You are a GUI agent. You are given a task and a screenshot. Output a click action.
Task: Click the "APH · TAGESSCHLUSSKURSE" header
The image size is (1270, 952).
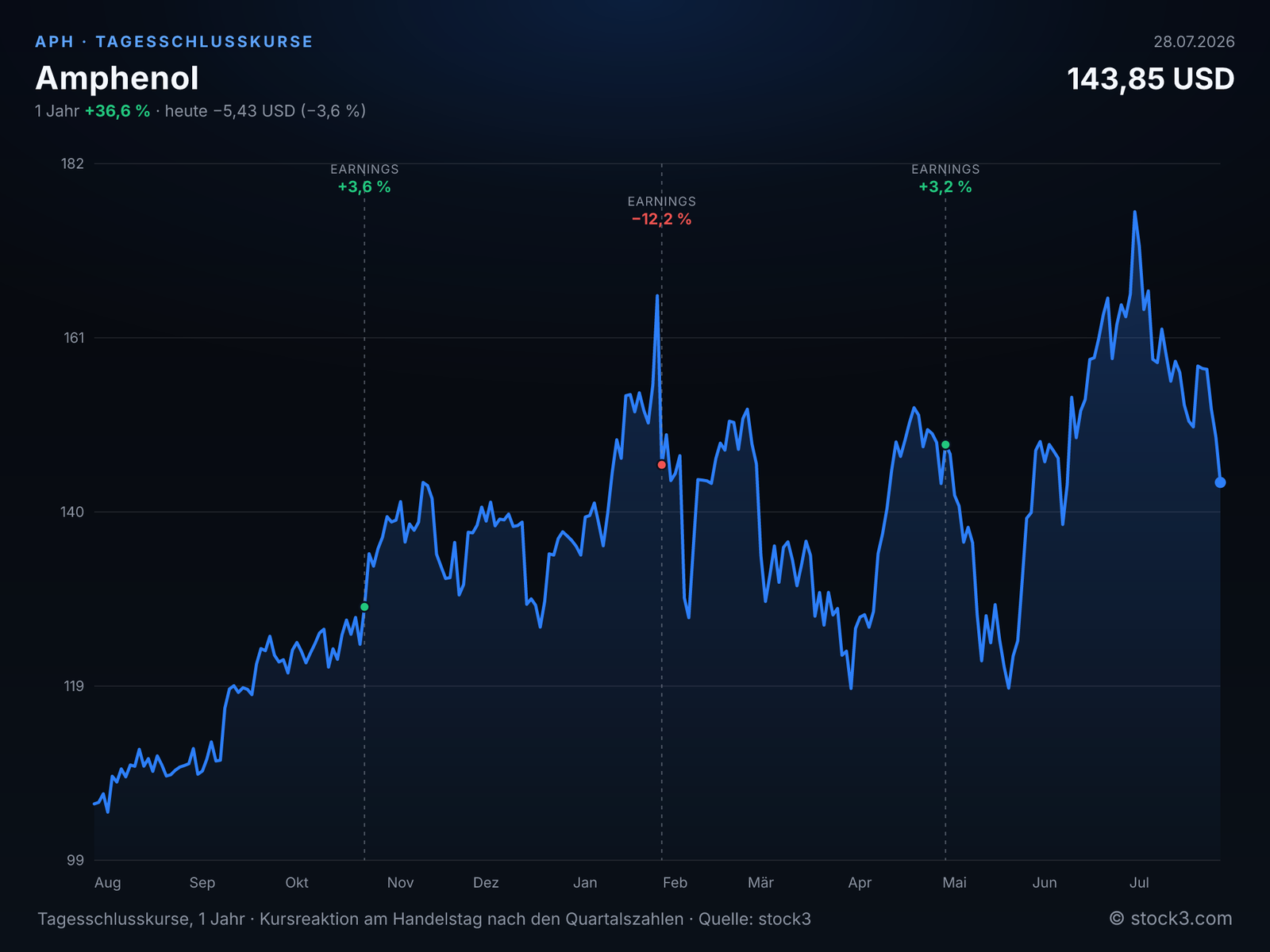point(174,41)
